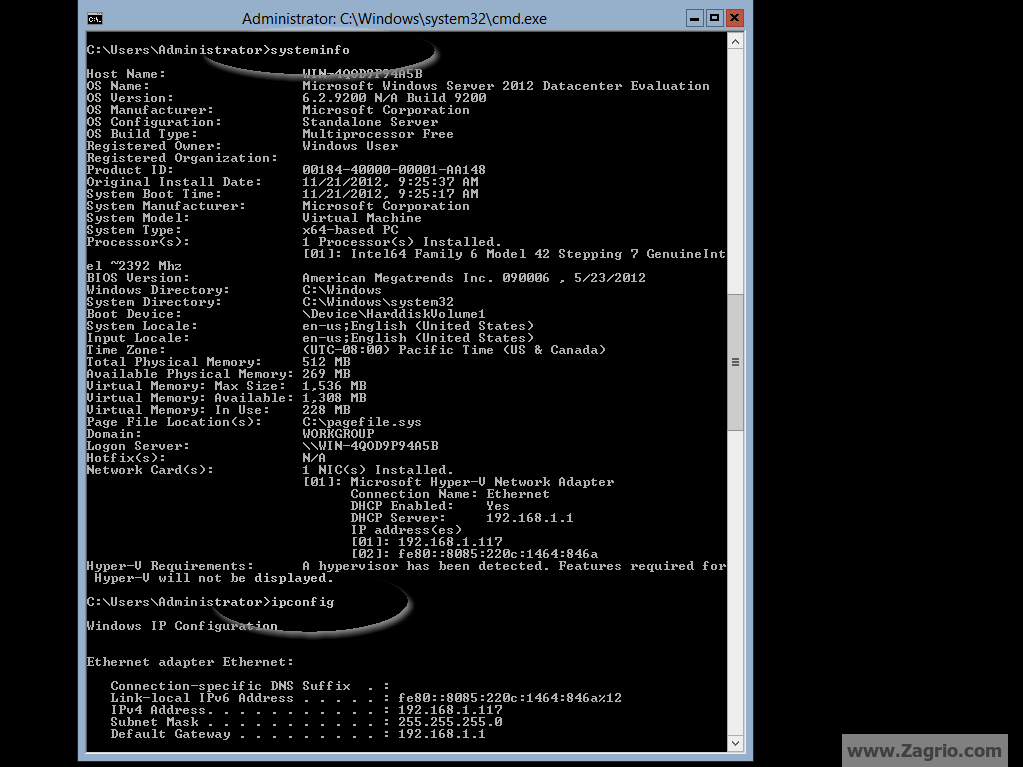This screenshot has height=767, width=1023.
Task: Click '[02]: fe80::8085:220c:1464:846a' line
Action: click(x=474, y=554)
